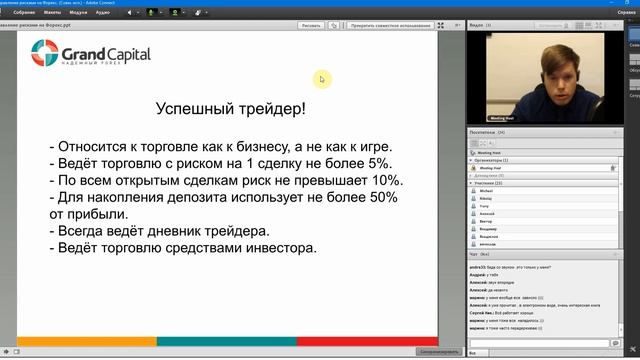Select attendee Nikolay
Image resolution: width=640 pixels, height=360 pixels.
click(x=543, y=198)
